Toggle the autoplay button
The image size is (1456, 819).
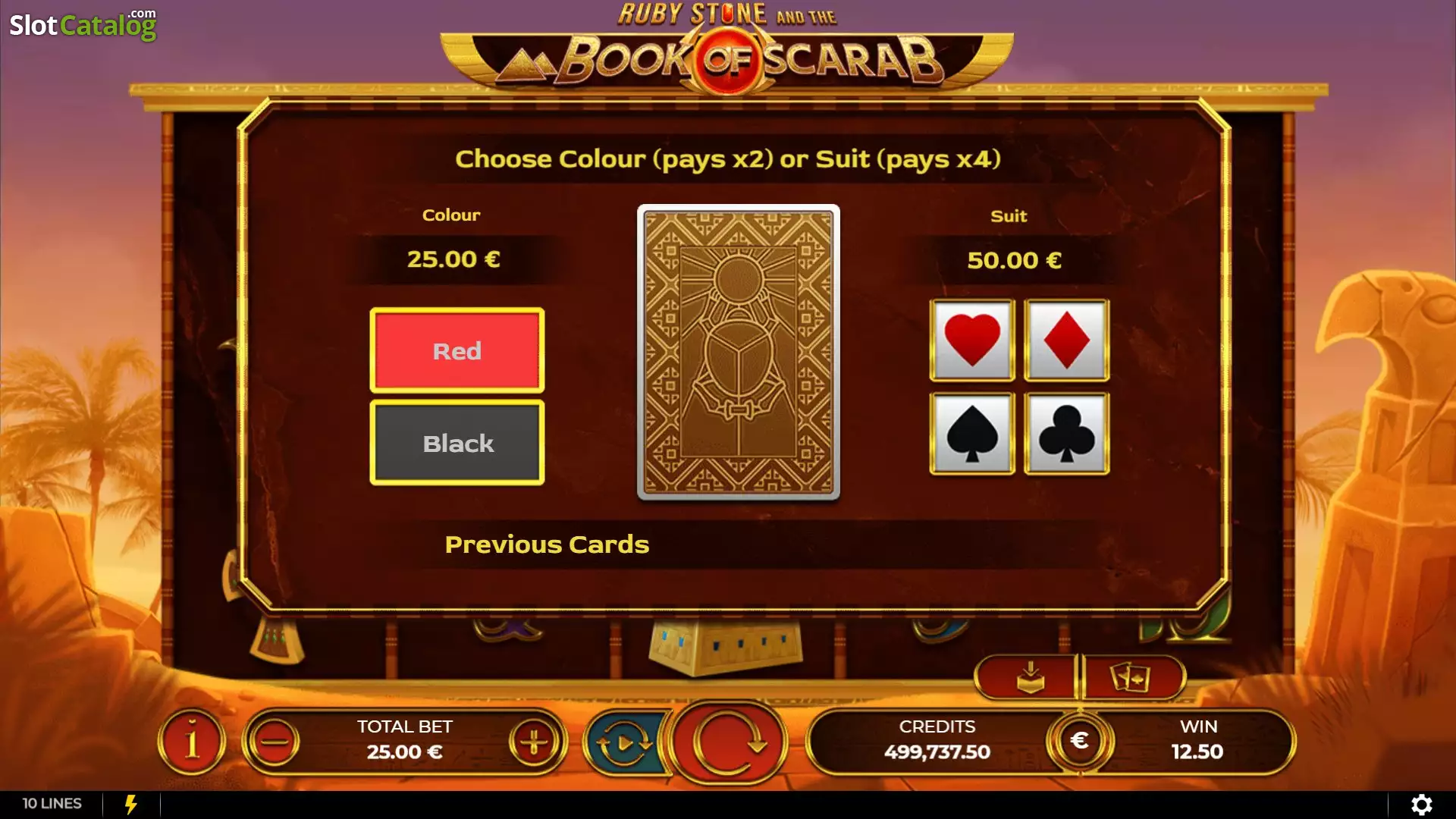tap(624, 743)
